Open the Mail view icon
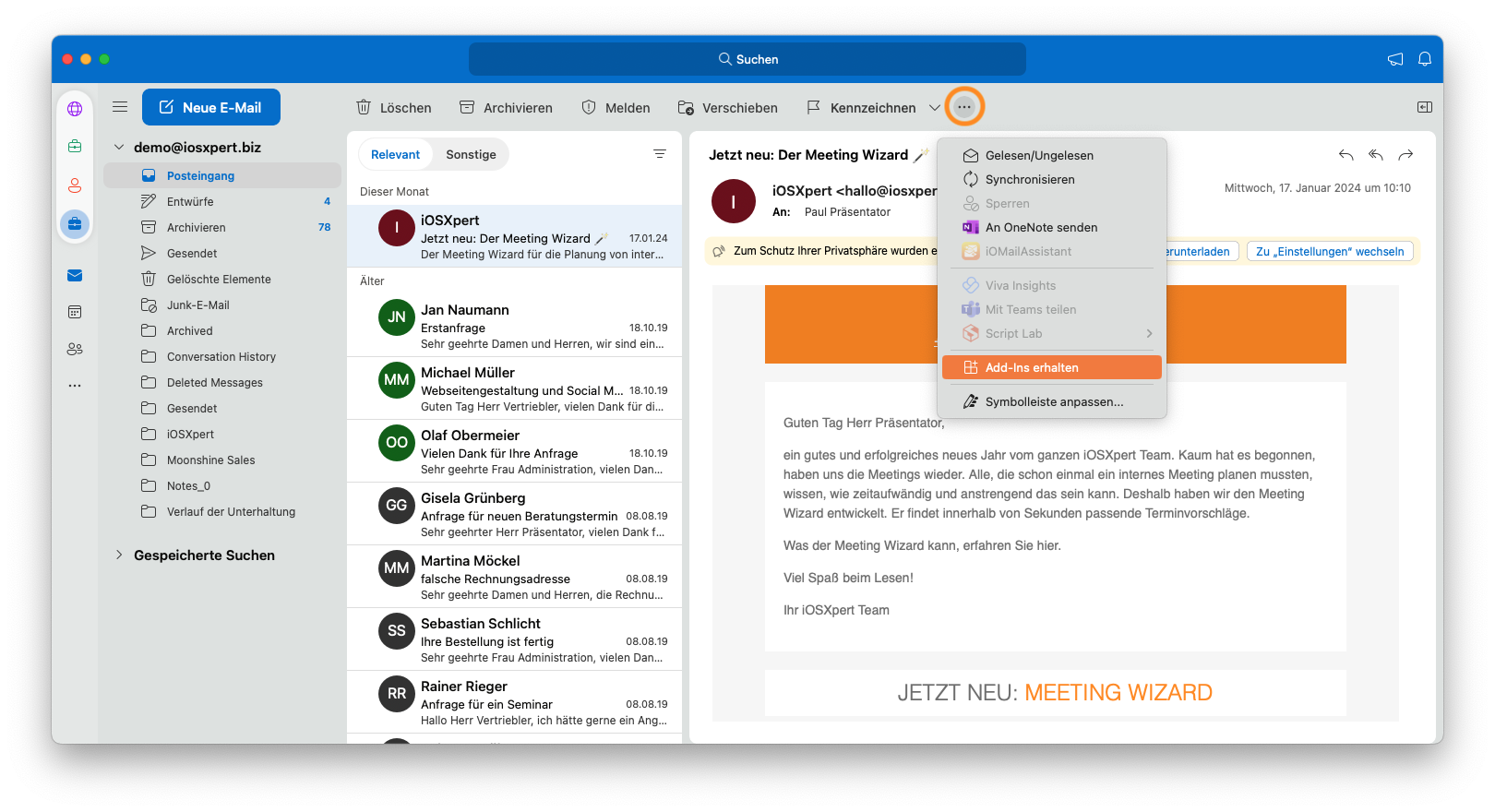This screenshot has height=812, width=1495. point(75,275)
